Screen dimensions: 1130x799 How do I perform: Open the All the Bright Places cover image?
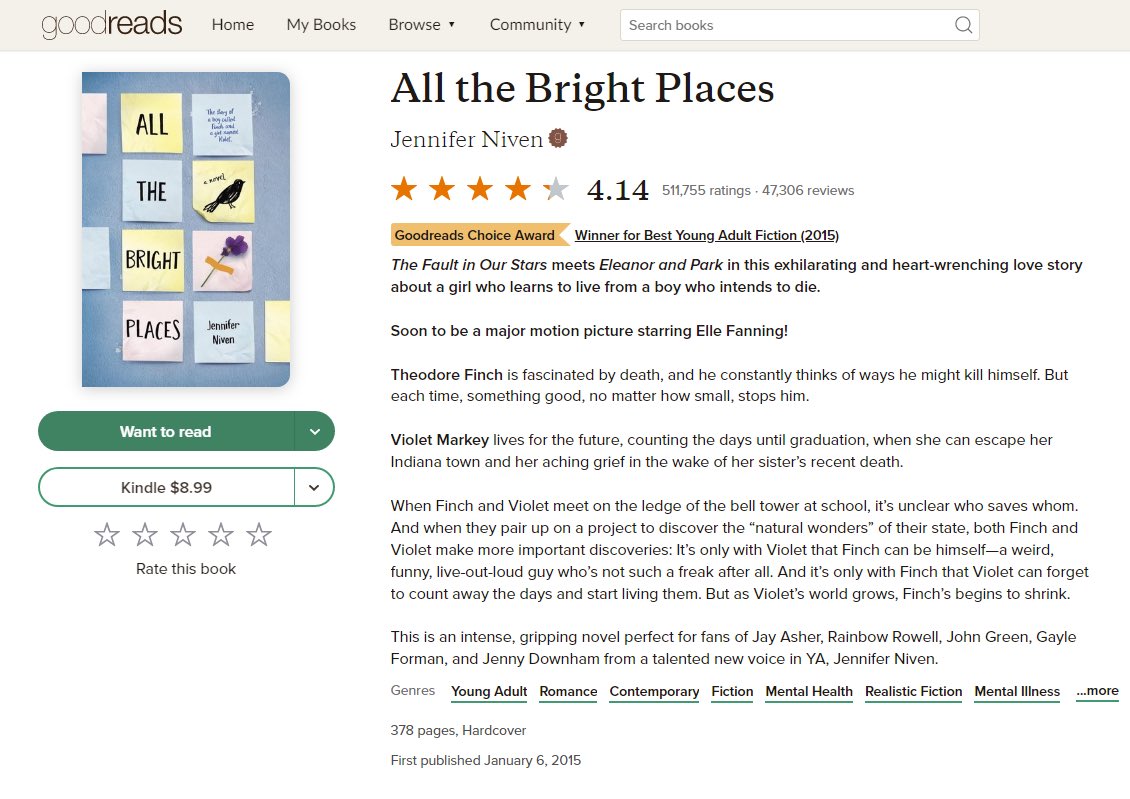(186, 229)
